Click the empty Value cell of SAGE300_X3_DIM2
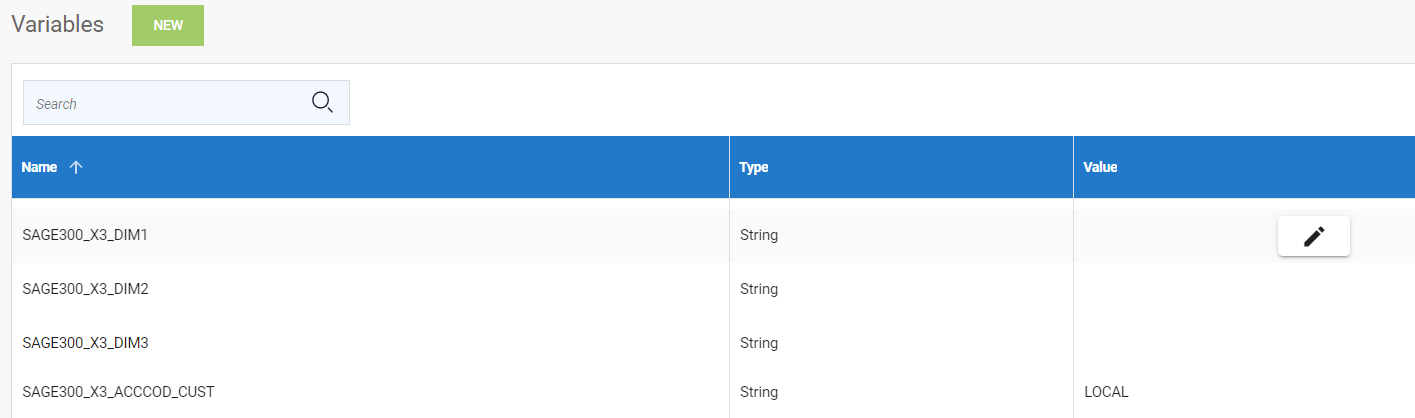 (x=1240, y=289)
